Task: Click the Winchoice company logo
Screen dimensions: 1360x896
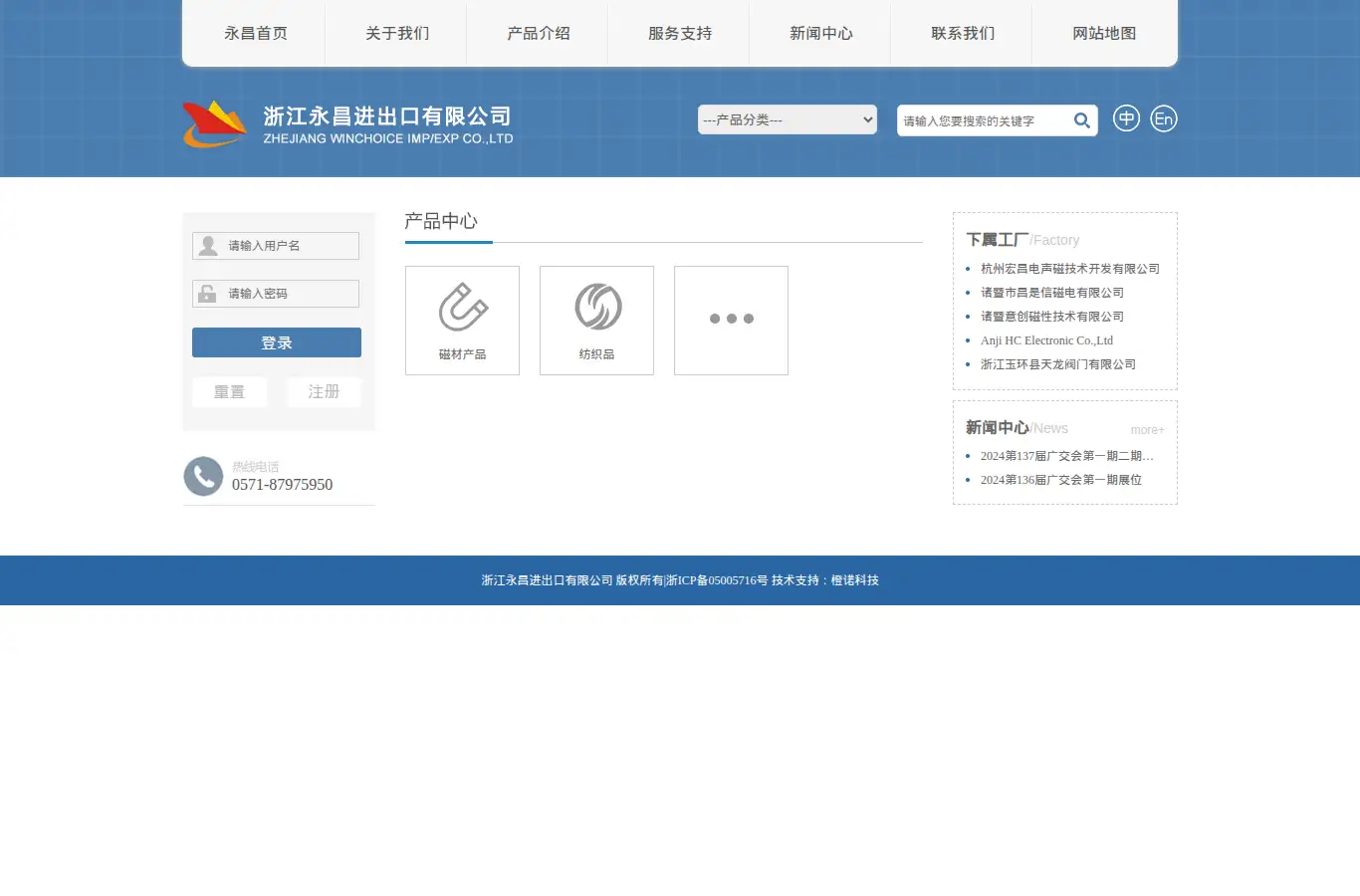Action: click(x=347, y=124)
